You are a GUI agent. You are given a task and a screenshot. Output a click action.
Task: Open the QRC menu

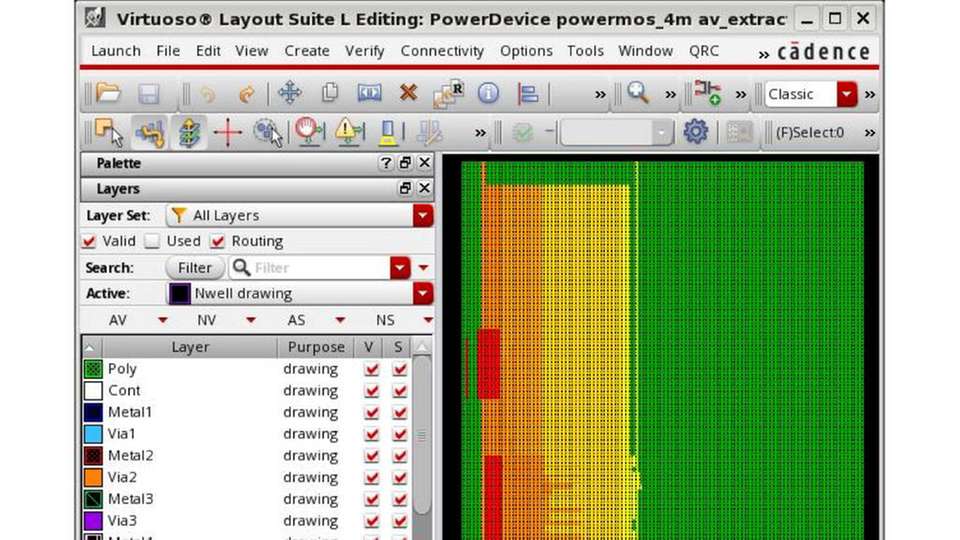(703, 51)
